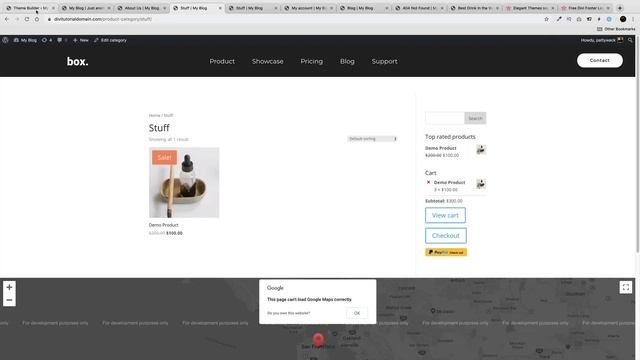The image size is (640, 360).
Task: Switch to the Theme Builder tab
Action: (x=30, y=8)
